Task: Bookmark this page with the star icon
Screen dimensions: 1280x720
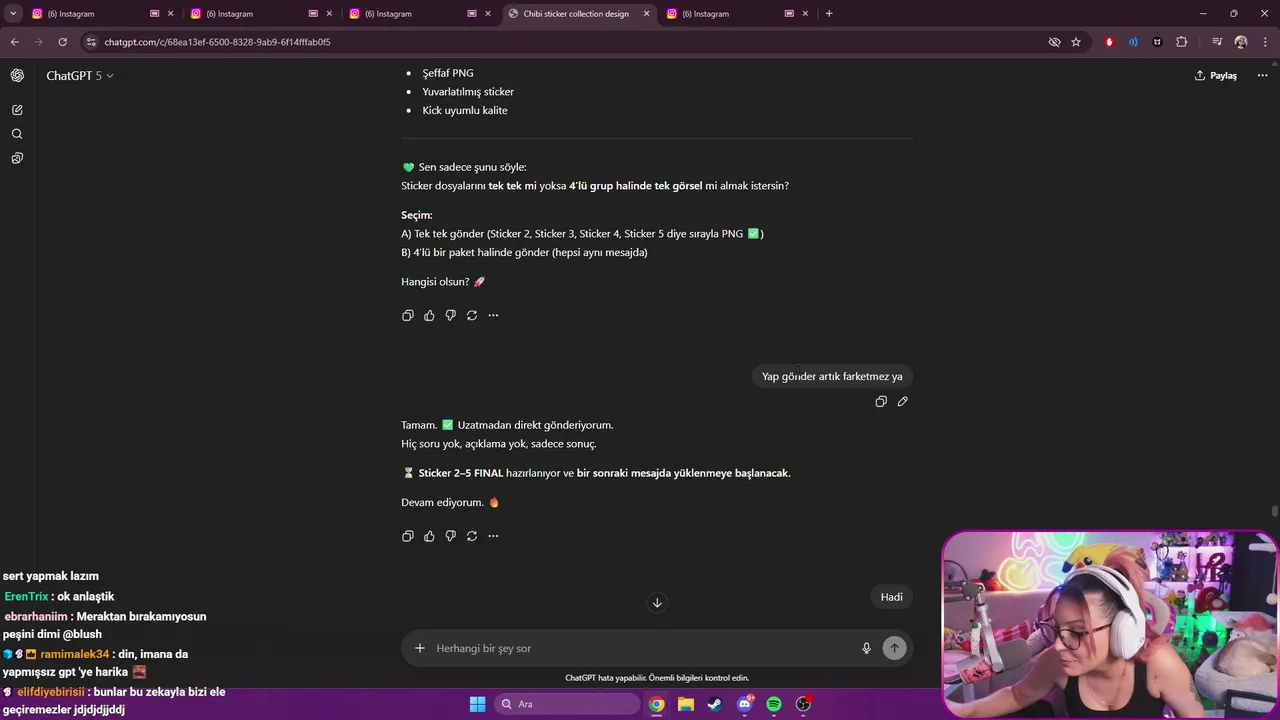Action: coord(1076,42)
